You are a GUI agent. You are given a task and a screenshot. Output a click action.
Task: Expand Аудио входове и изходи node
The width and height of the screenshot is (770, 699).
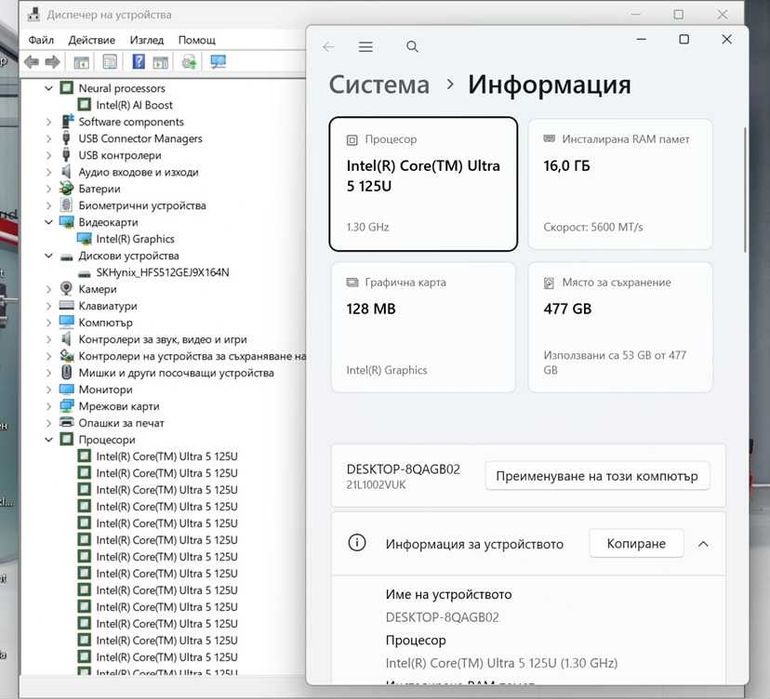point(49,172)
